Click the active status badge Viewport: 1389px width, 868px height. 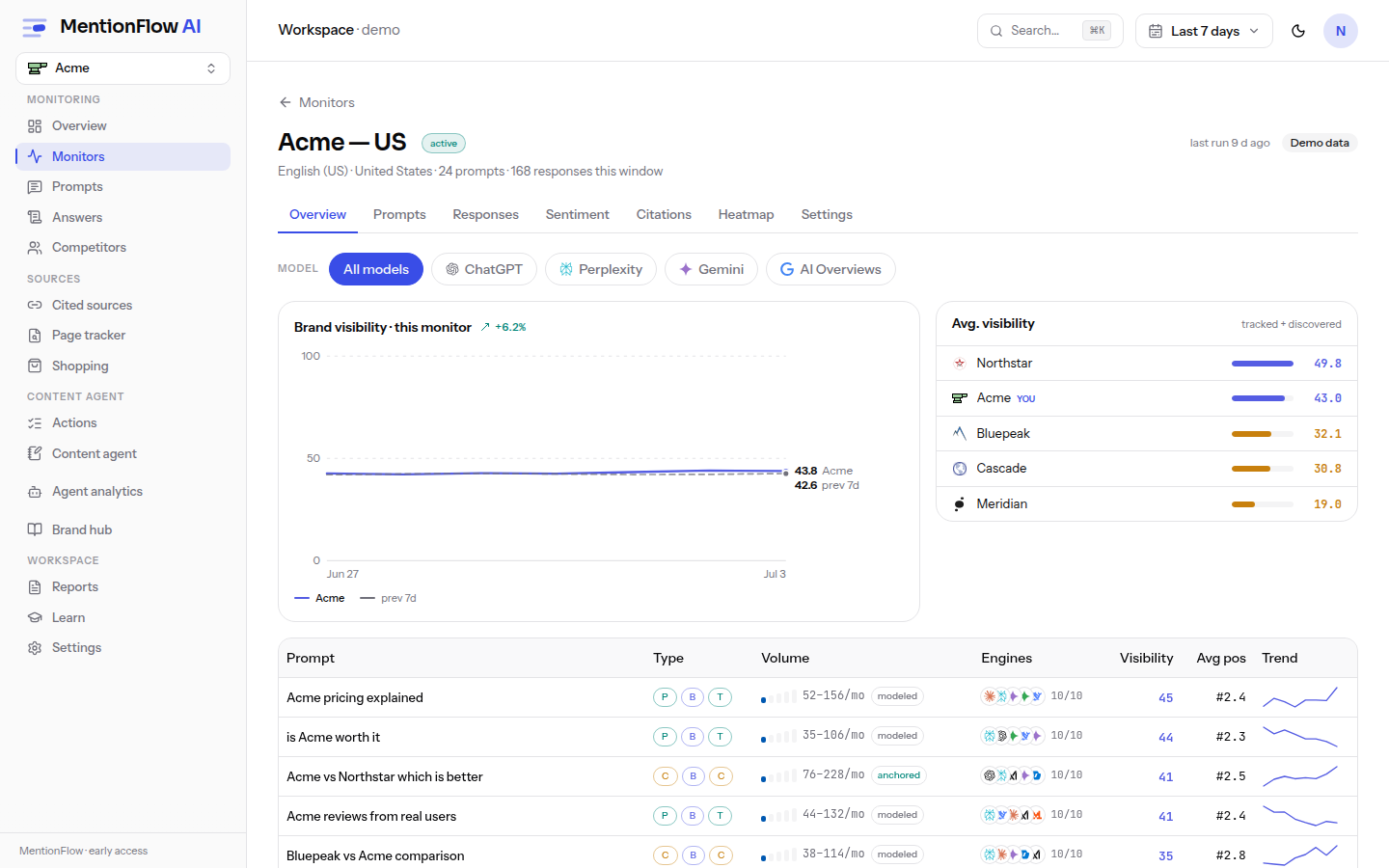pos(444,144)
